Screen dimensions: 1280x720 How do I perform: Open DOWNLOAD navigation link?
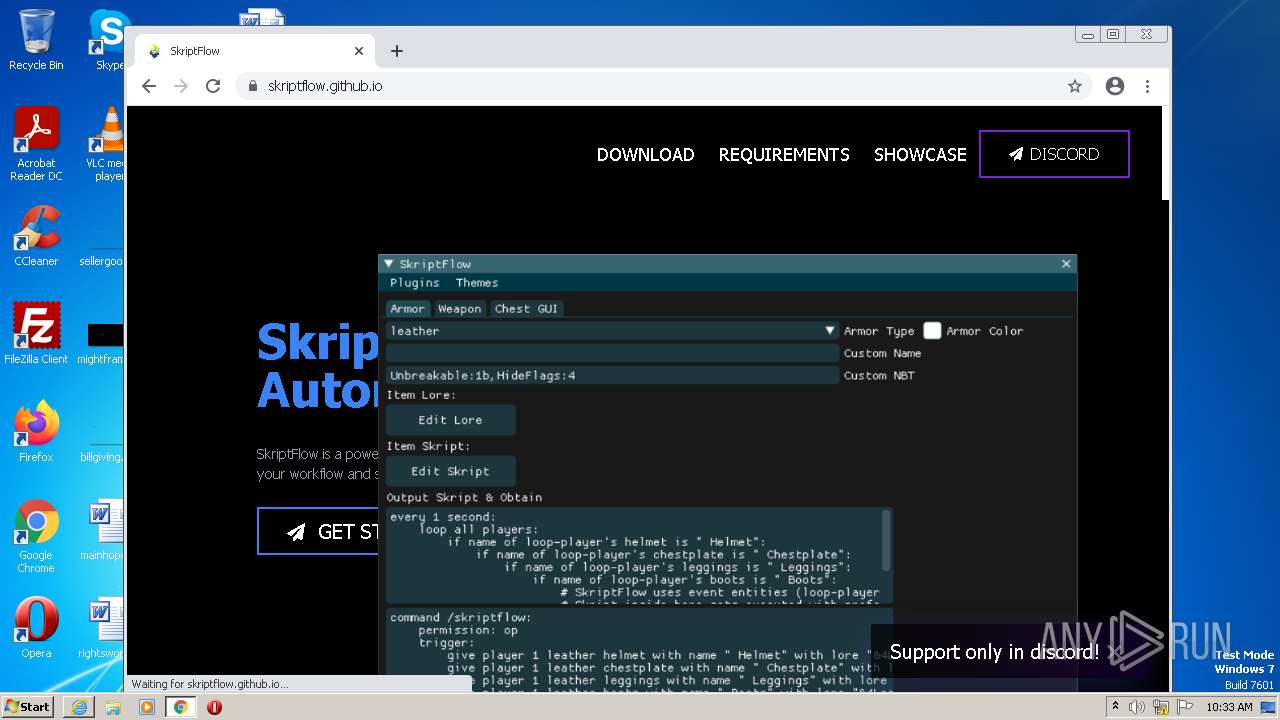tap(645, 155)
